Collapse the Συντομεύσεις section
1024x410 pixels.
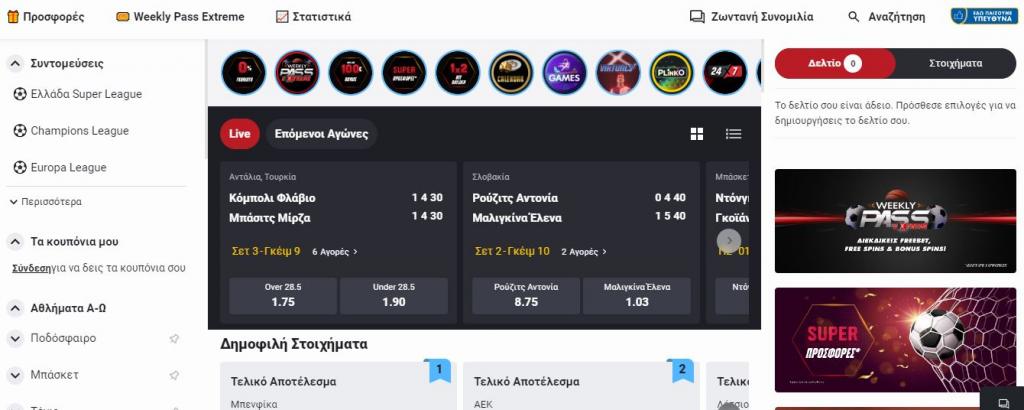coord(15,63)
